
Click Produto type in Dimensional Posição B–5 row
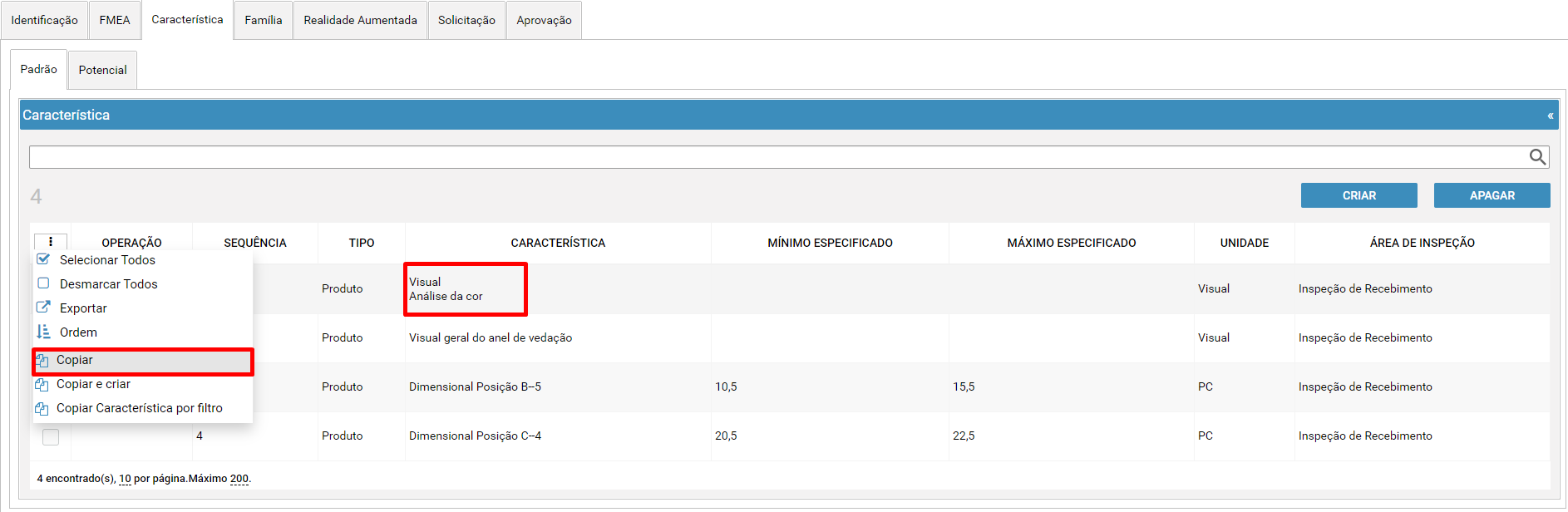click(x=343, y=386)
